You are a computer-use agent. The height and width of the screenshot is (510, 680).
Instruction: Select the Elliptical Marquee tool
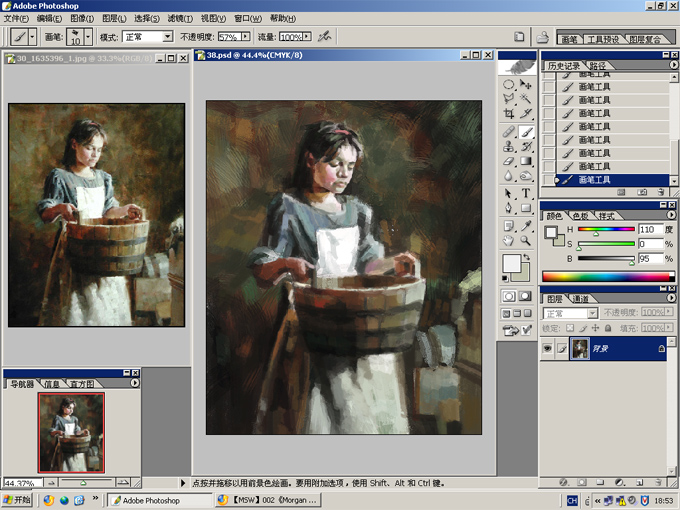tap(509, 84)
